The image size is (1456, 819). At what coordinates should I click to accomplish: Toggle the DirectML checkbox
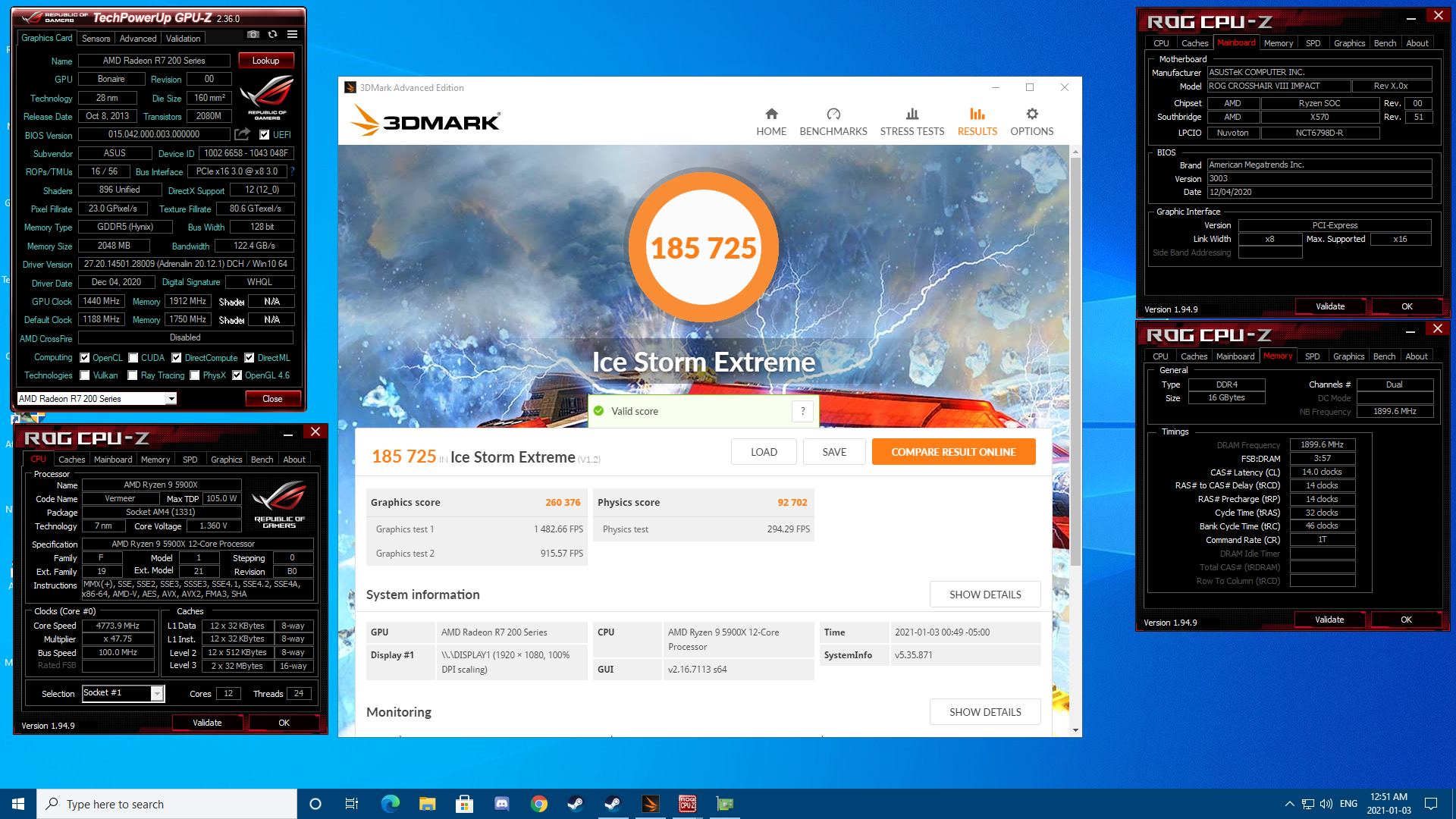coord(249,358)
